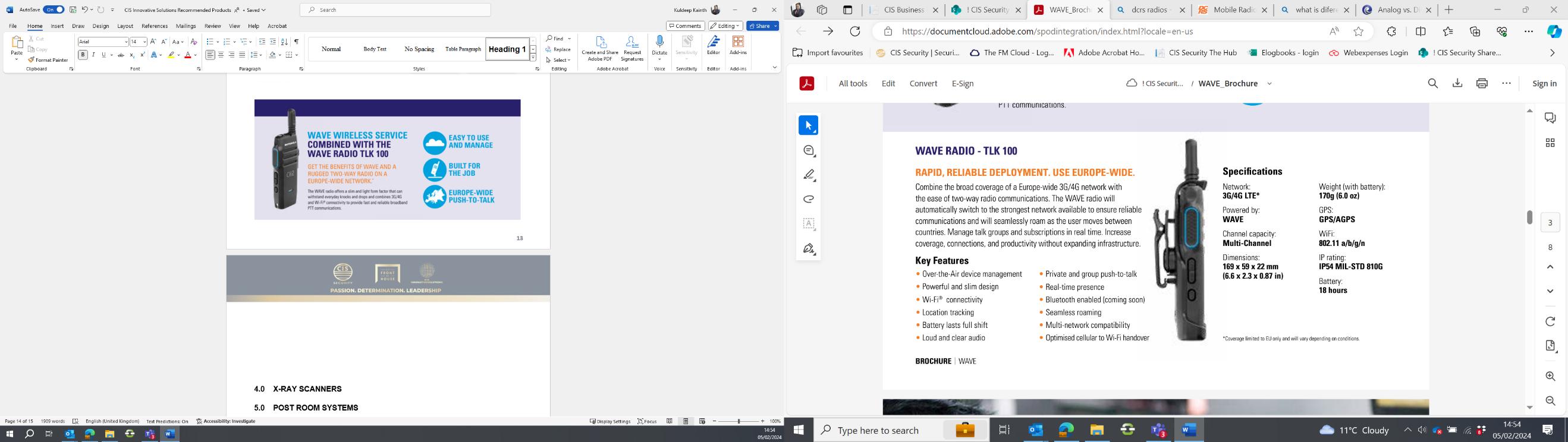Open Acrobat Edit menu
The width and height of the screenshot is (1568, 442).
tap(889, 84)
